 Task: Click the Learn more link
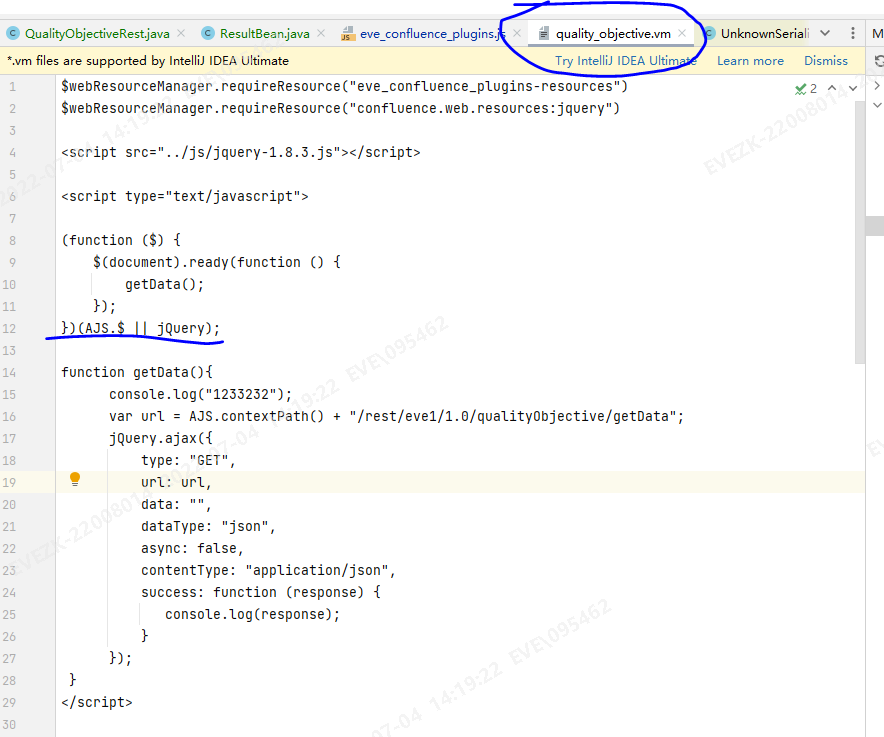point(750,61)
